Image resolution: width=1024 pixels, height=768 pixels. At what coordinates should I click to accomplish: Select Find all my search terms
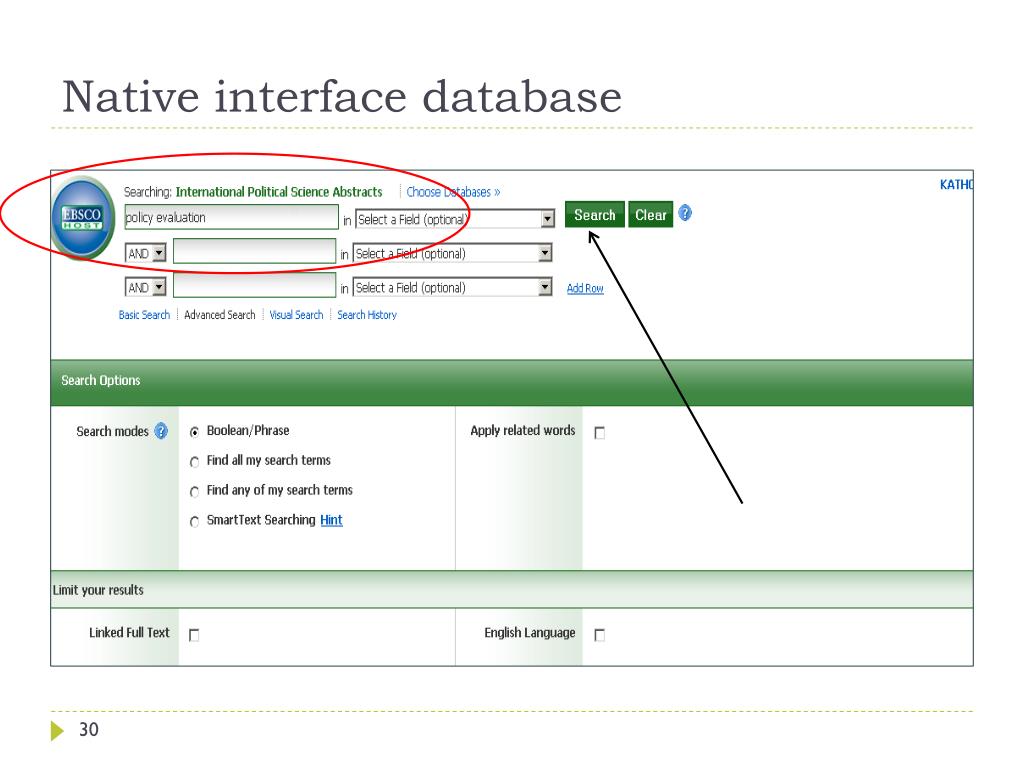(x=194, y=462)
